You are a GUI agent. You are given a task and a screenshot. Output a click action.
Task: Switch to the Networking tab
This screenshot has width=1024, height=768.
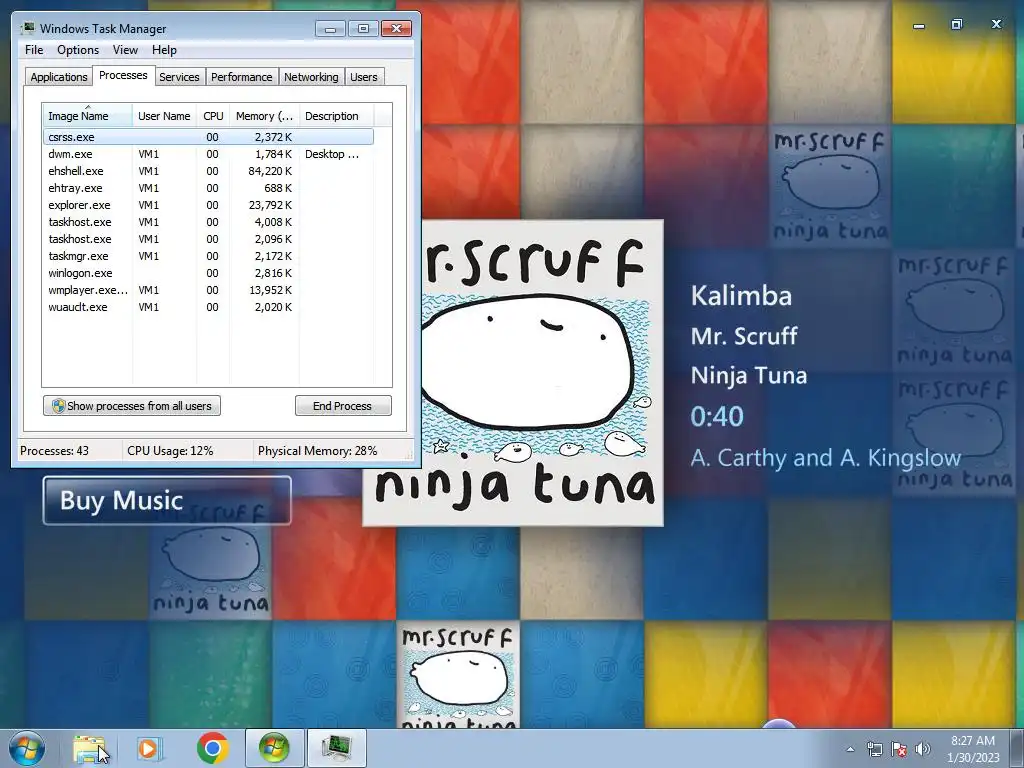point(311,77)
